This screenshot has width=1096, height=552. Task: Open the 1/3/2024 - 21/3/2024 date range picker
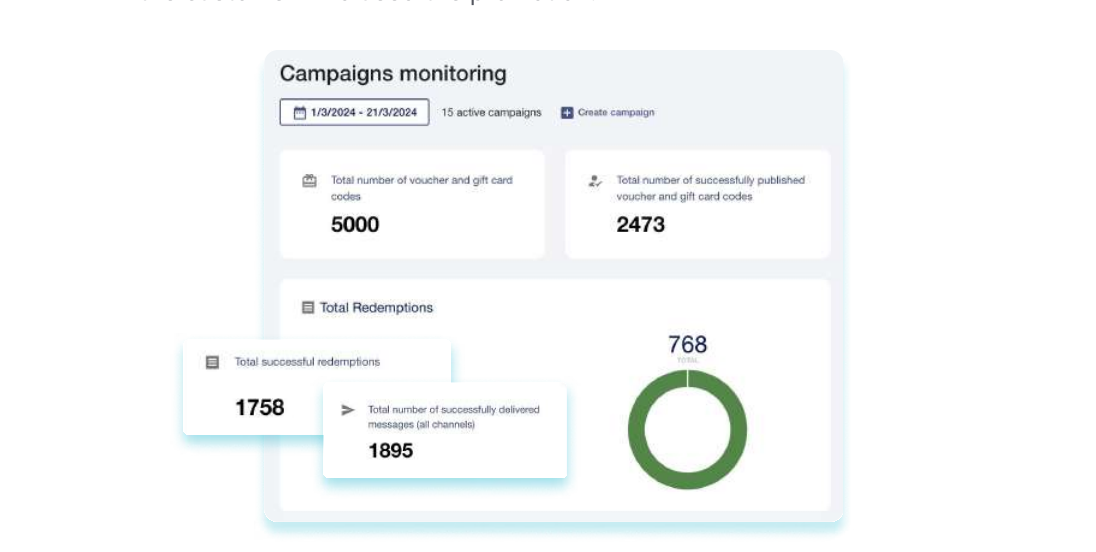click(x=355, y=113)
